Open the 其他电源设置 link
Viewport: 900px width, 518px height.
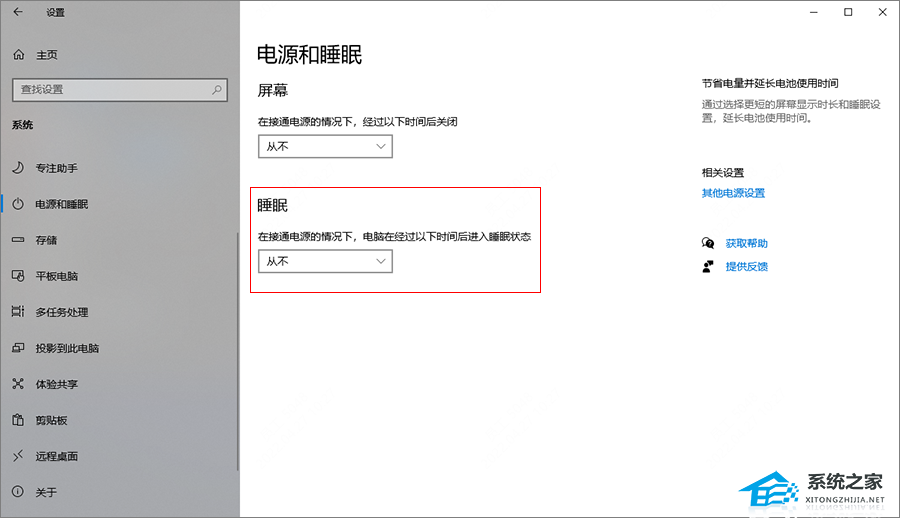733,193
